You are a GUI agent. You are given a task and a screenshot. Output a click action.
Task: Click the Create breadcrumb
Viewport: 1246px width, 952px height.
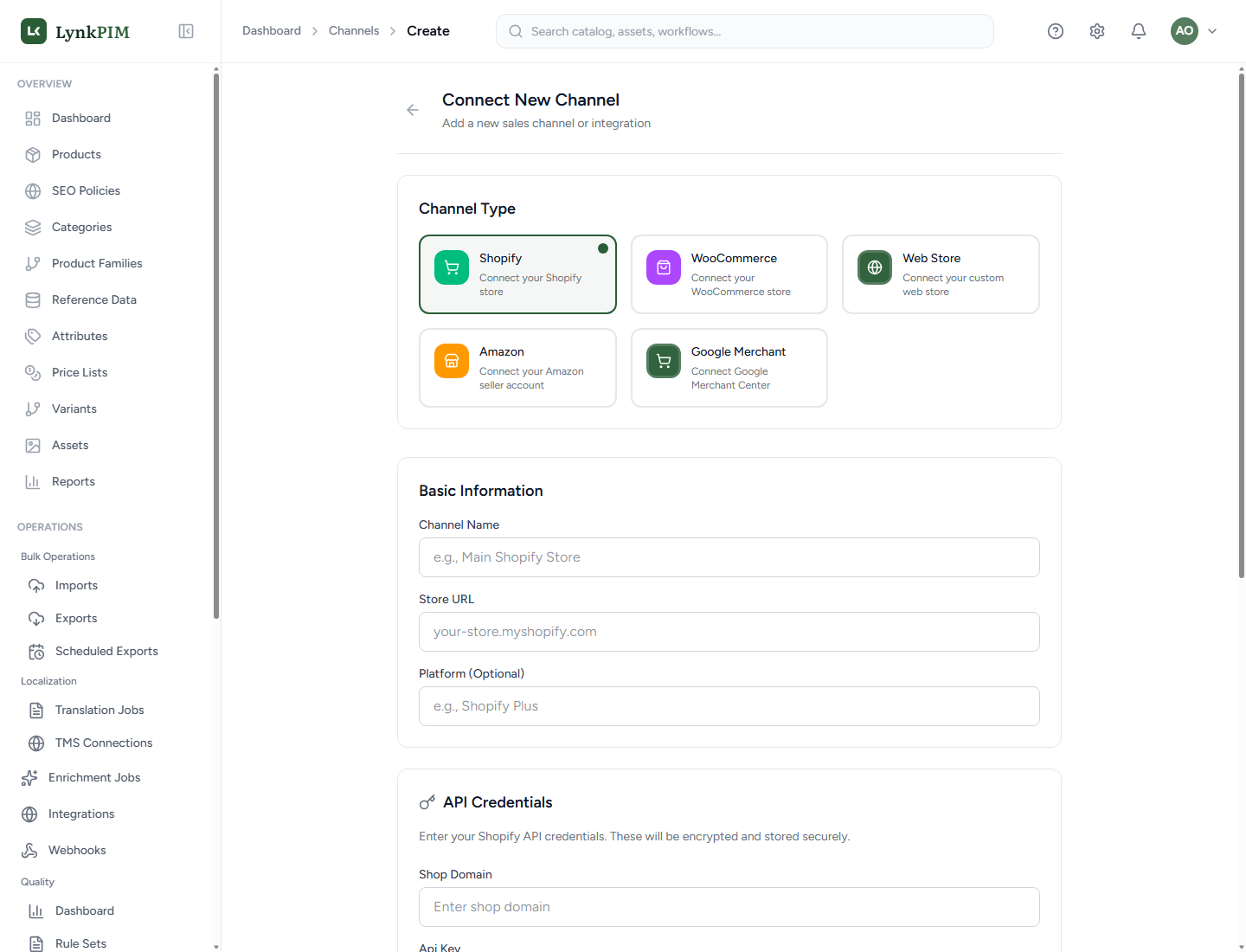pos(428,30)
